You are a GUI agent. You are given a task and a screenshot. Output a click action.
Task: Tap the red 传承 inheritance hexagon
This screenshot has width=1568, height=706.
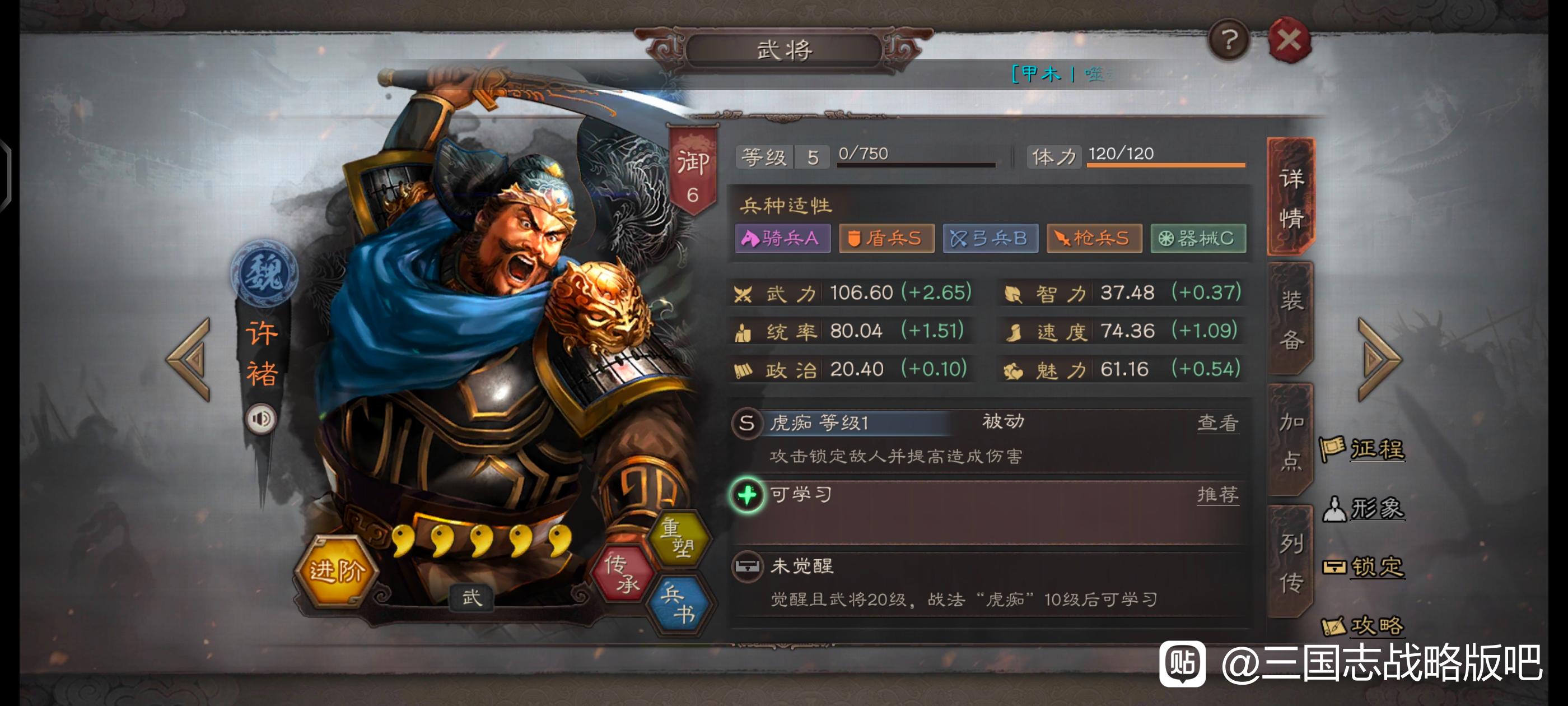click(x=622, y=573)
